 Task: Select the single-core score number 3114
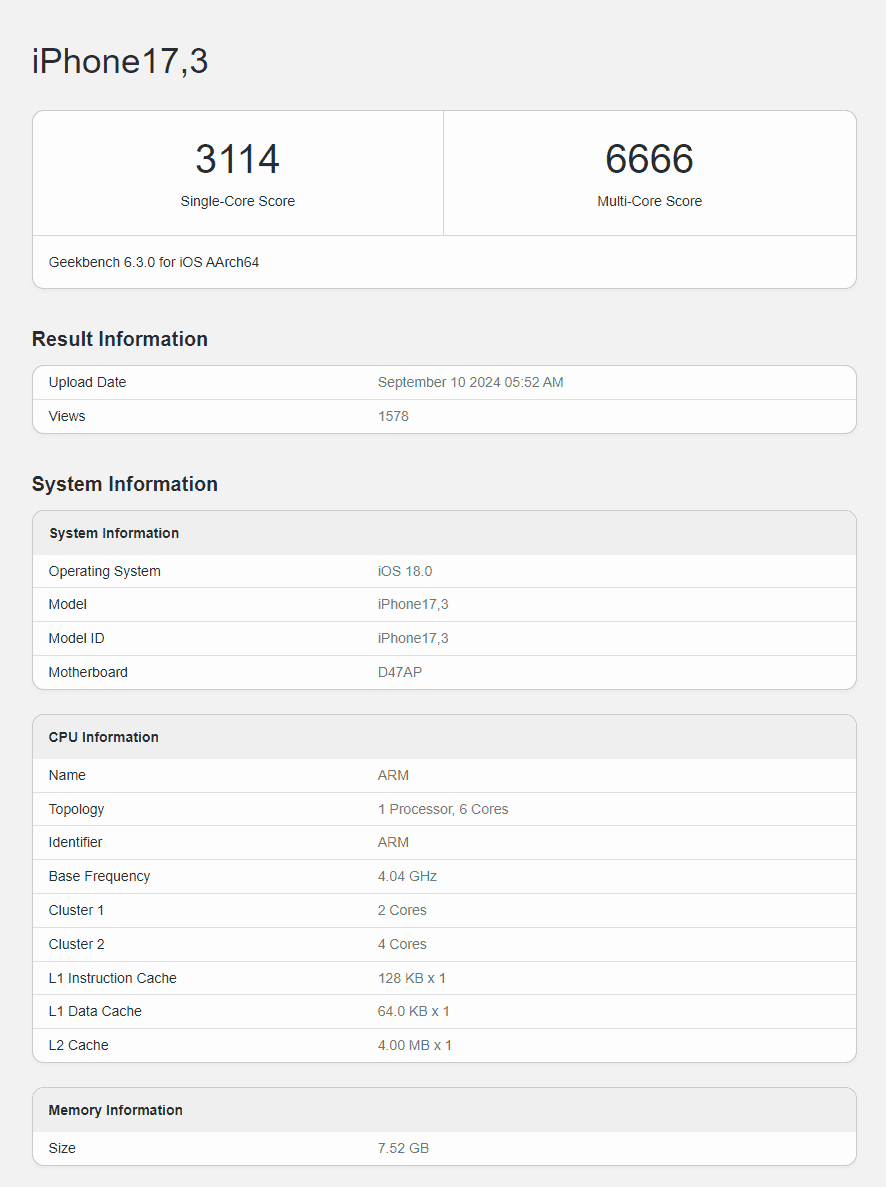point(237,160)
